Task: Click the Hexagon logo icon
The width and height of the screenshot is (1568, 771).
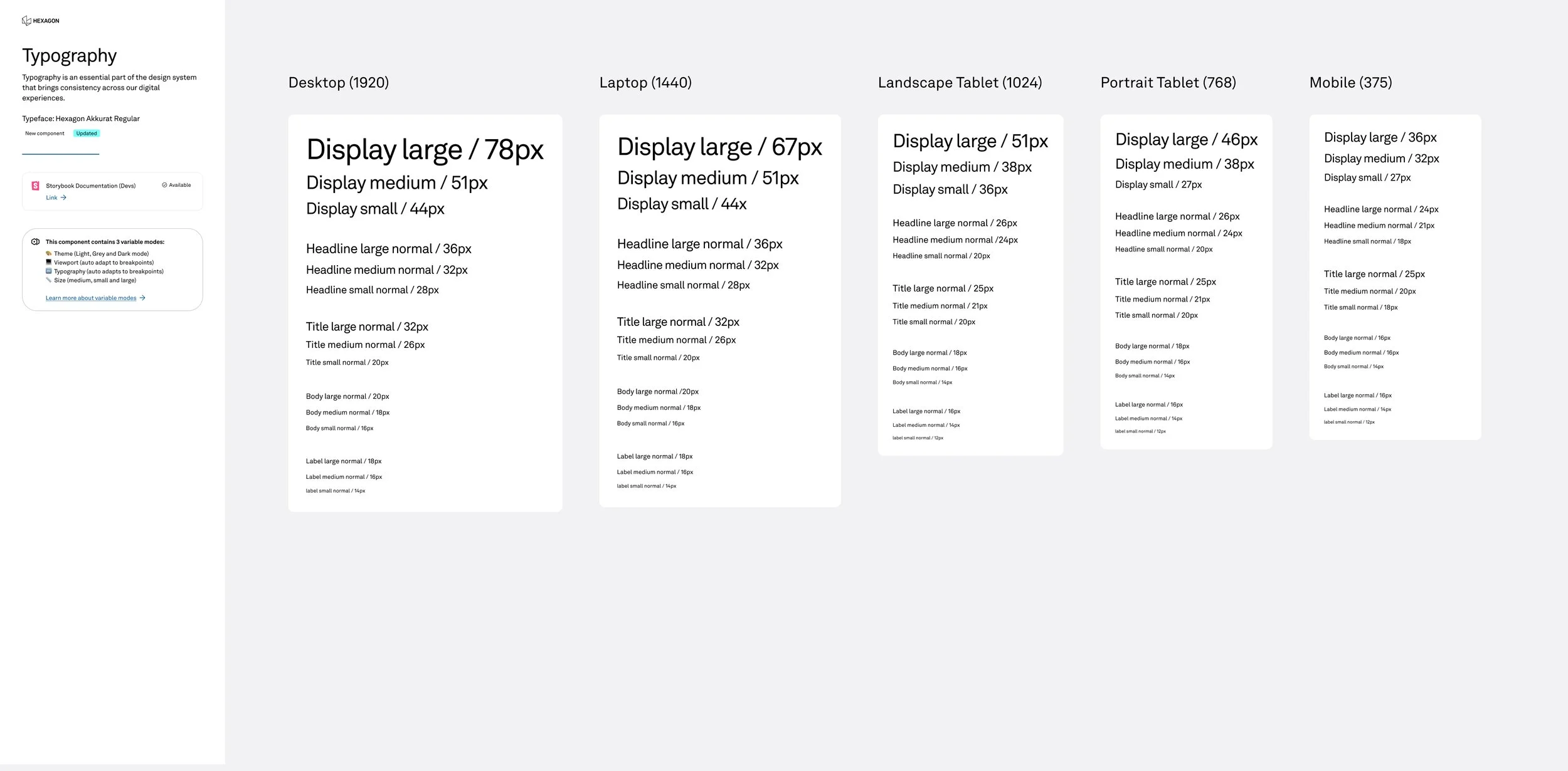Action: click(x=26, y=21)
